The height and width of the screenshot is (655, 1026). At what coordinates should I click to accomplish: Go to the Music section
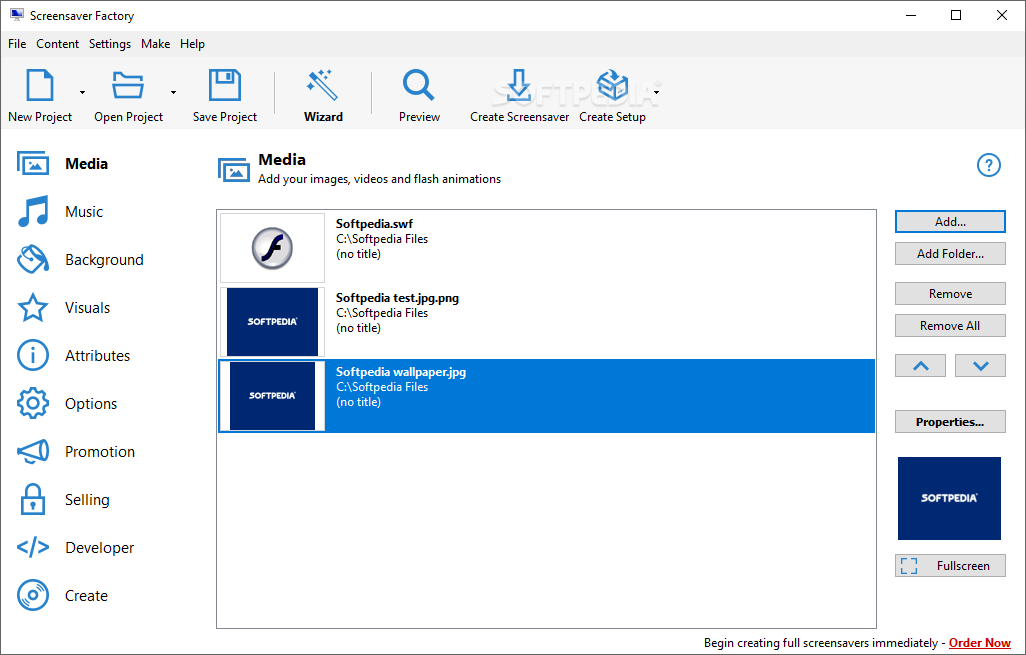point(60,211)
